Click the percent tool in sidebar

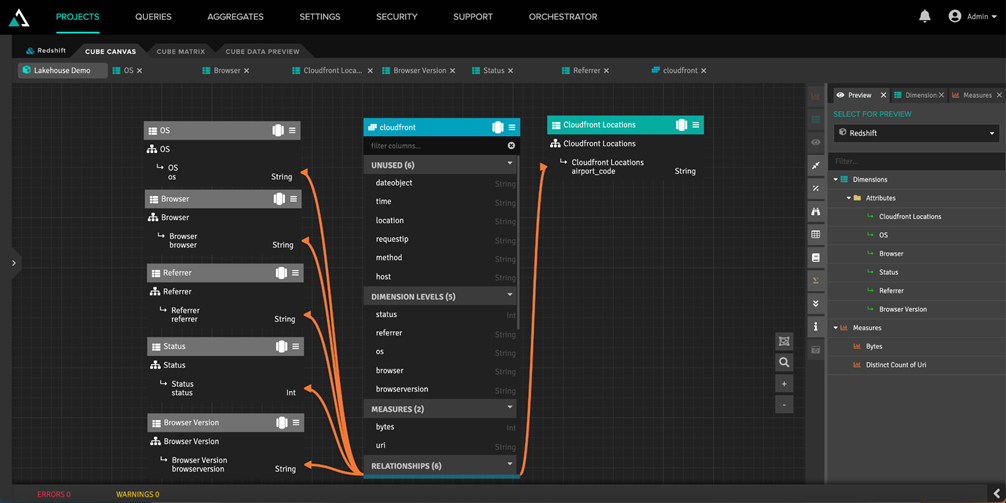point(815,189)
